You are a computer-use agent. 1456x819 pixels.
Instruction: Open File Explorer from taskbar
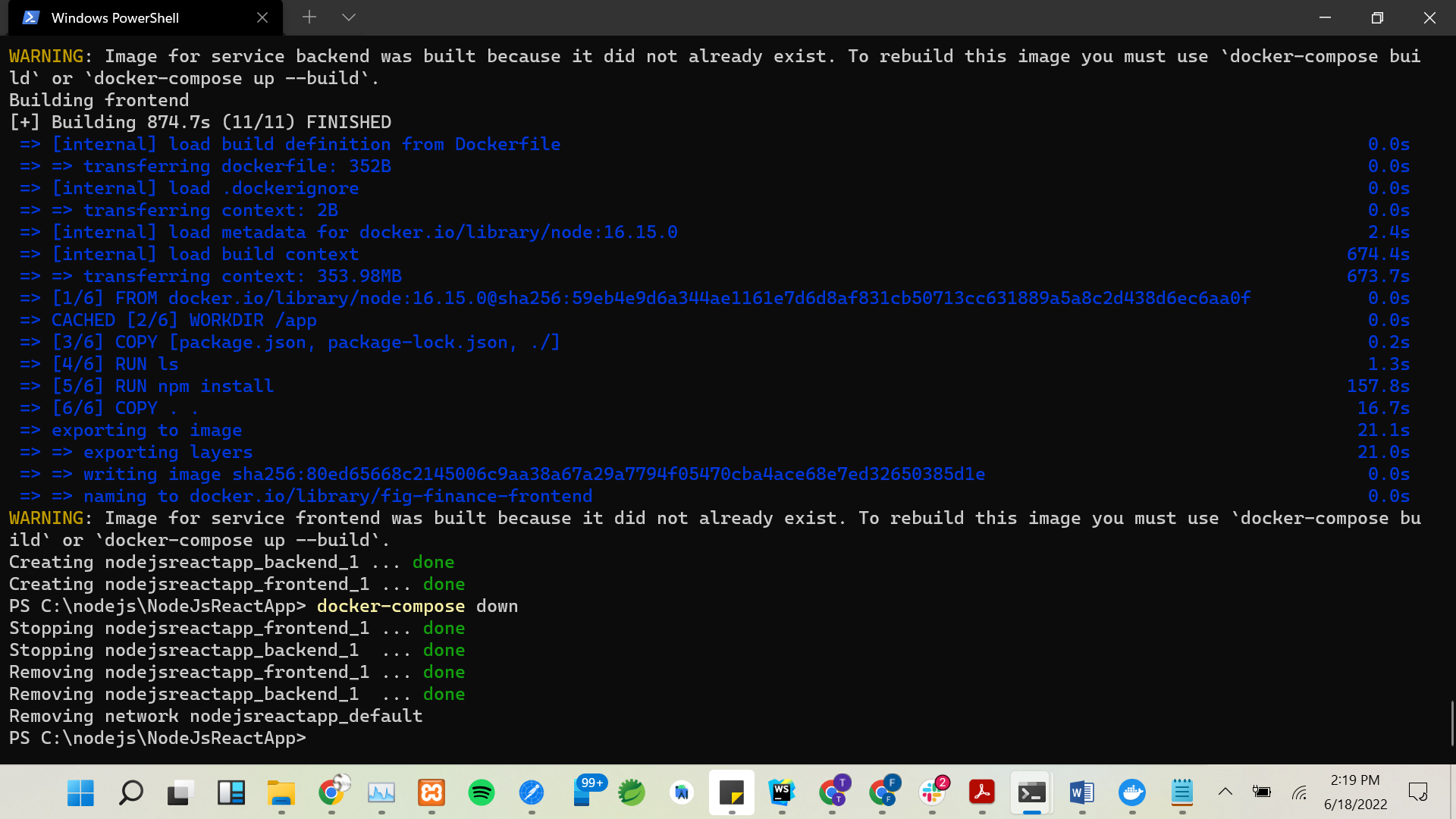point(281,792)
